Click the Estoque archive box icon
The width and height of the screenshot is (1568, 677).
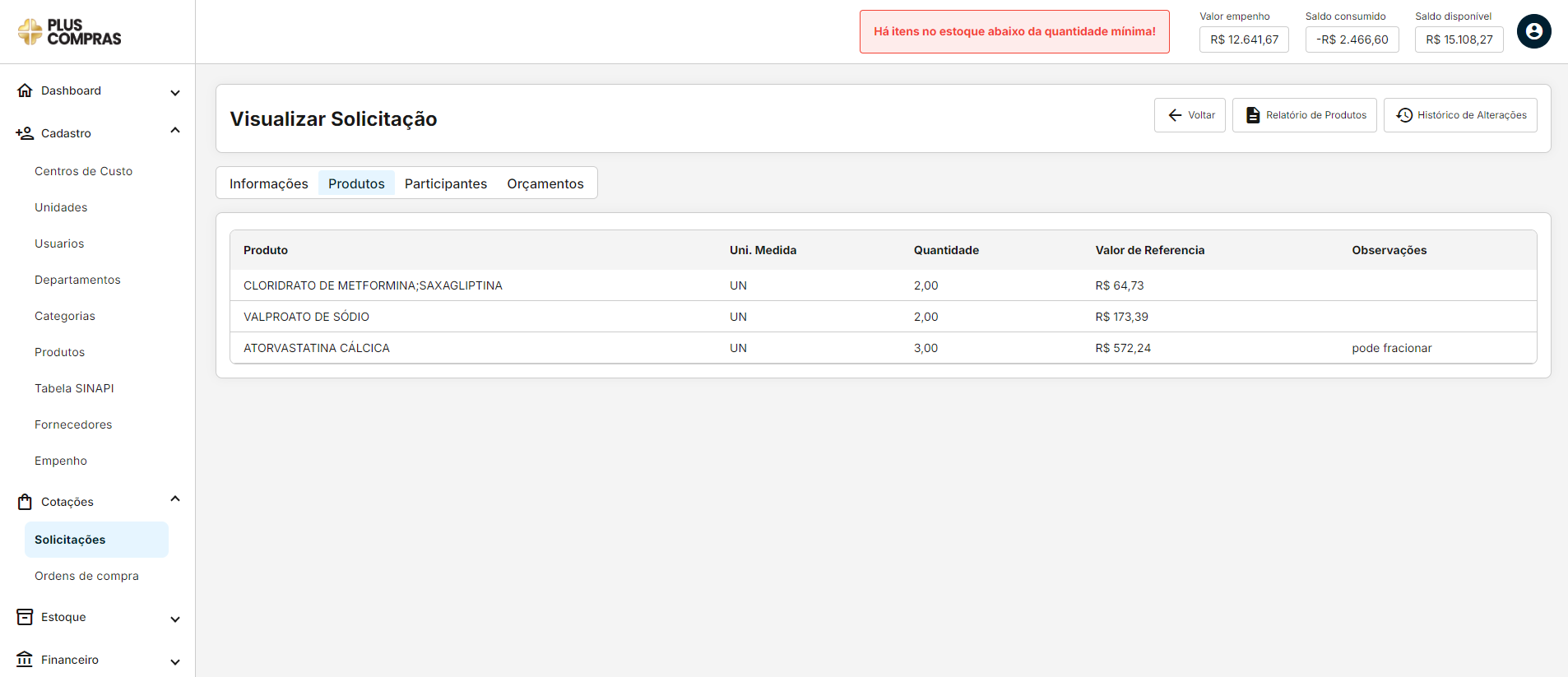25,617
